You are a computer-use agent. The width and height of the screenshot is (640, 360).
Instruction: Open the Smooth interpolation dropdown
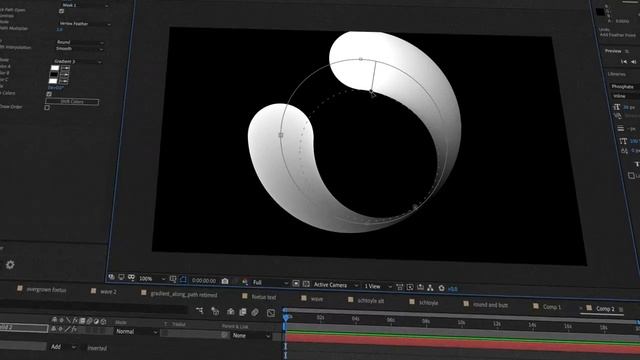(79, 49)
